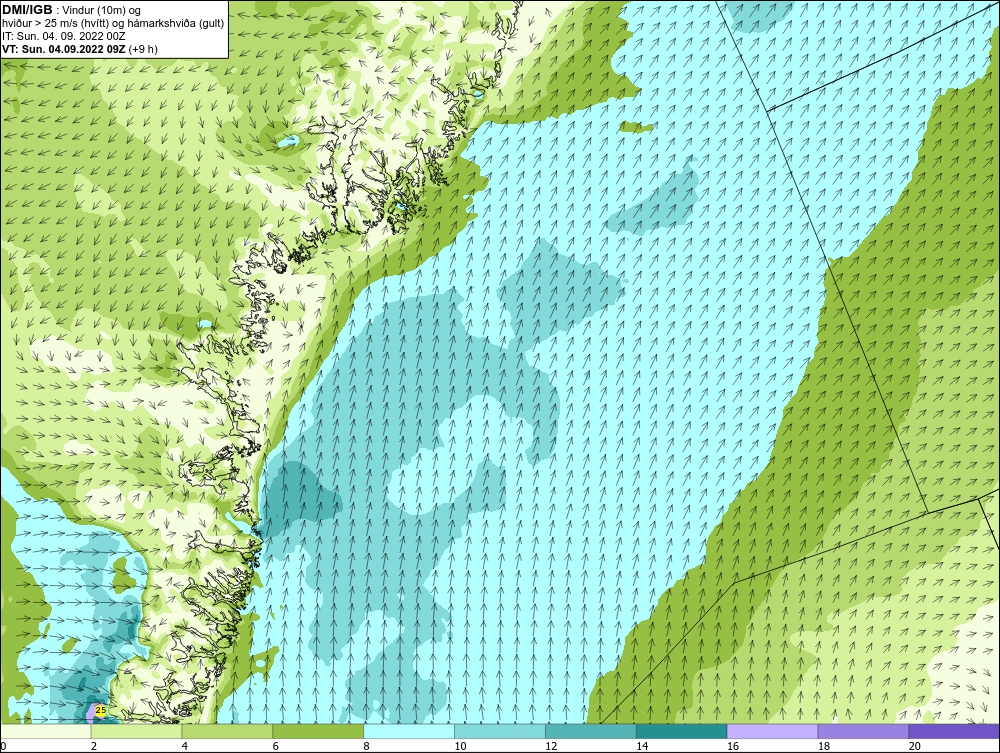Click the 18–20 m/s purple swatch
Image resolution: width=1000 pixels, height=753 pixels.
(x=864, y=731)
